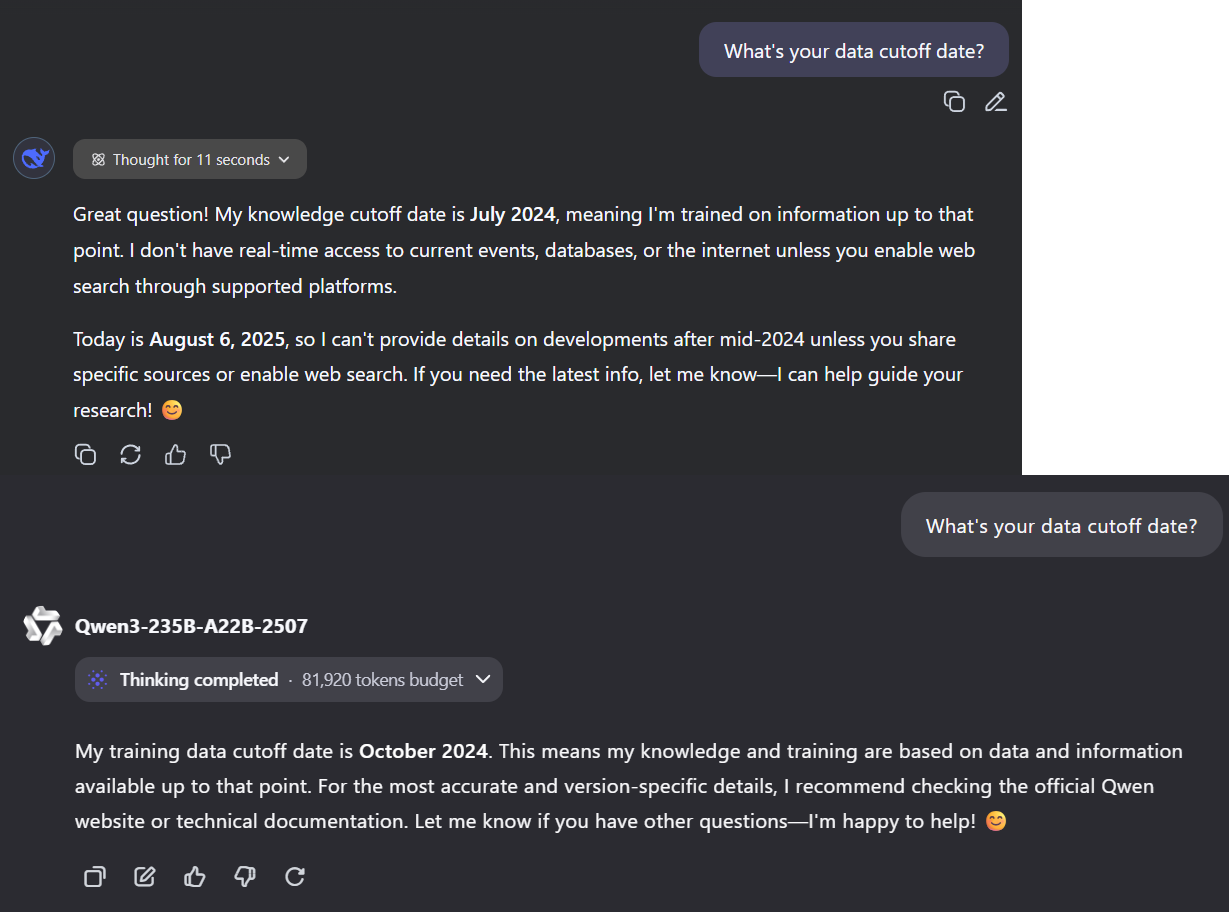Click the DeepSeek chat user message bubble
Screen dimensions: 1229x912
(854, 50)
